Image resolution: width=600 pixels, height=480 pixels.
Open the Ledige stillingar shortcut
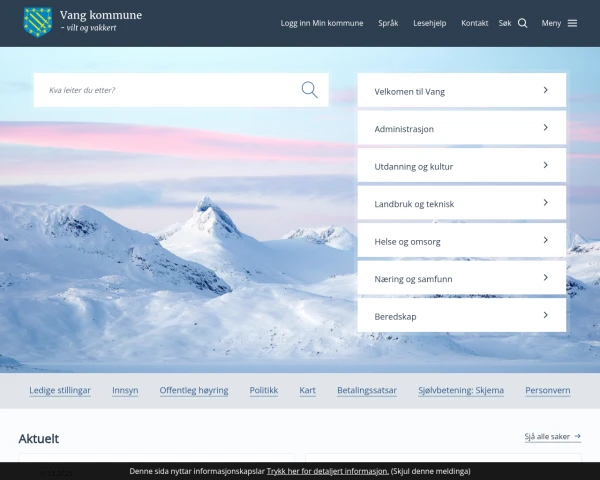click(x=60, y=390)
